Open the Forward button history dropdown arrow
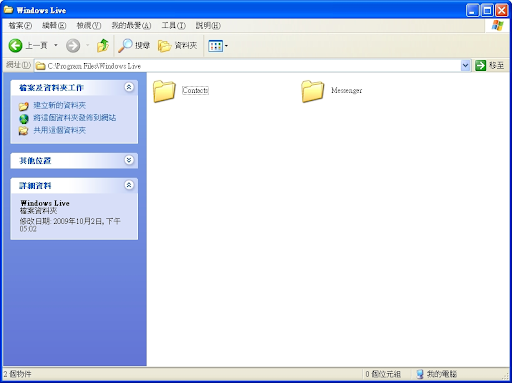The width and height of the screenshot is (512, 383). point(88,45)
